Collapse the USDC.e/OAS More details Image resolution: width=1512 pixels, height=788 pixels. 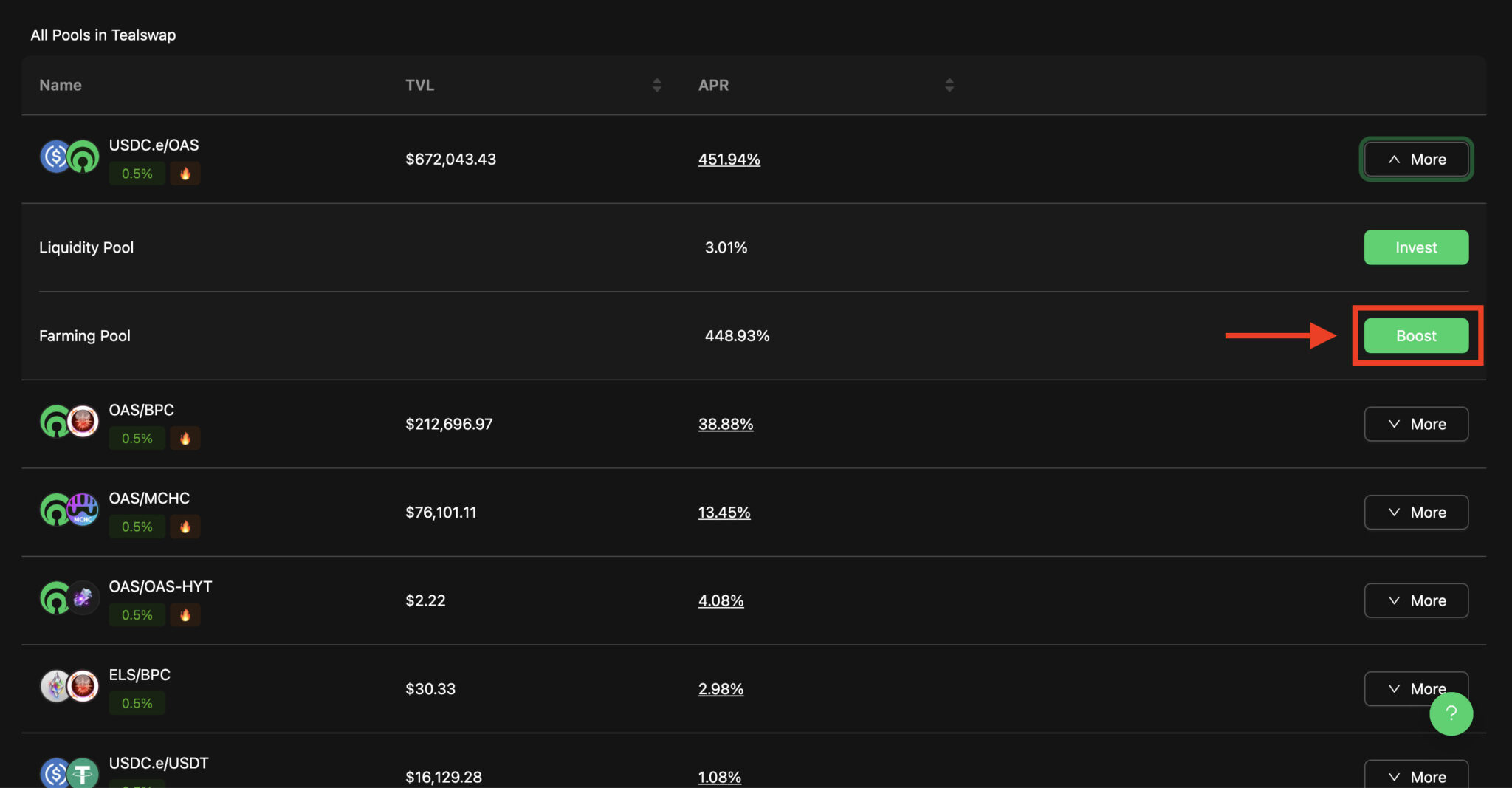(x=1415, y=160)
